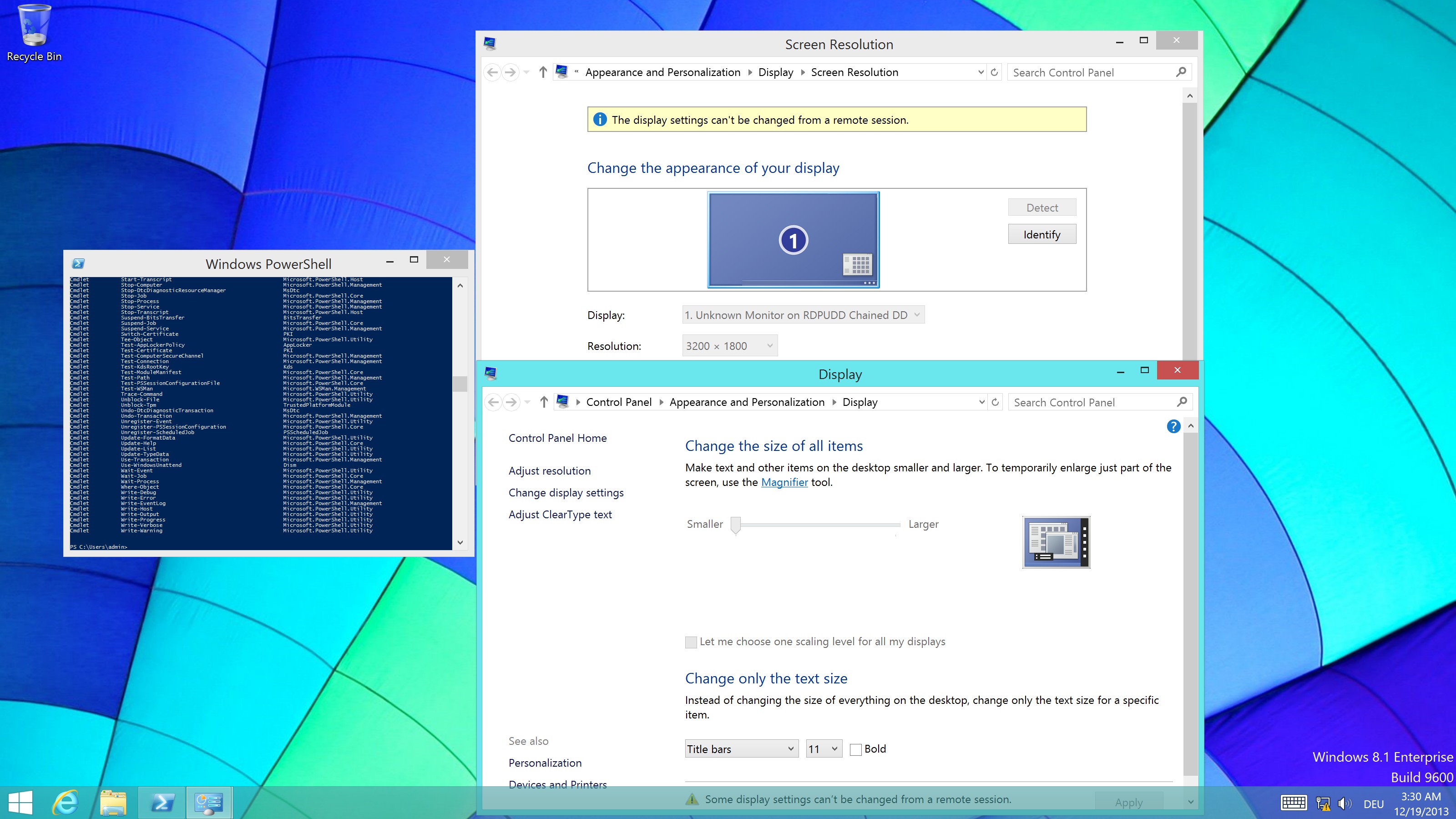Switch to PowerShell taskbar button

[x=162, y=803]
